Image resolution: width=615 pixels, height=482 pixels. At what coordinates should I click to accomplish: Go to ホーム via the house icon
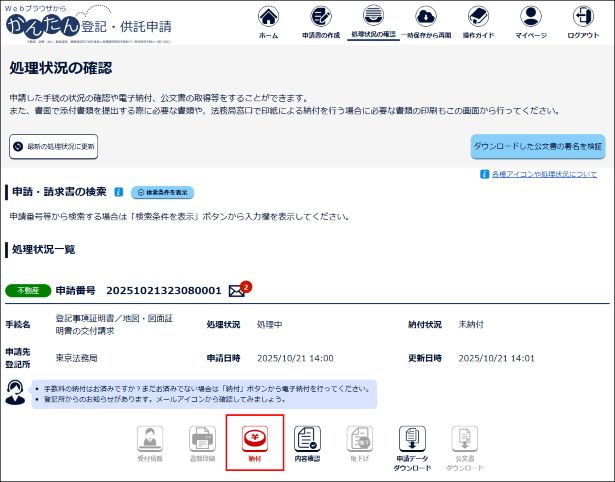(268, 17)
